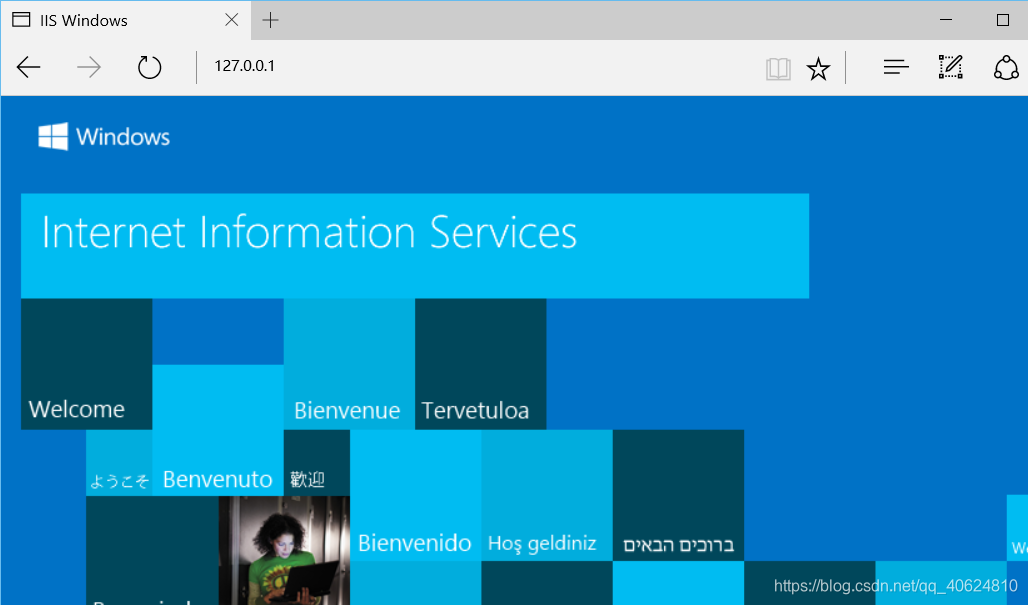Close the IIS Windows tab
This screenshot has width=1028, height=605.
pos(231,20)
